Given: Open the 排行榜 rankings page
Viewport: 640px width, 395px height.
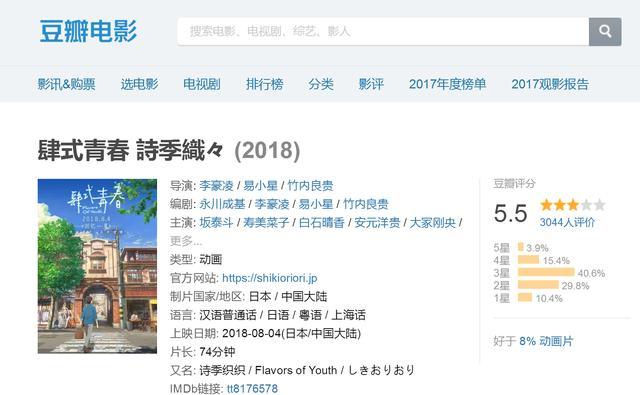Looking at the screenshot, I should 264,84.
